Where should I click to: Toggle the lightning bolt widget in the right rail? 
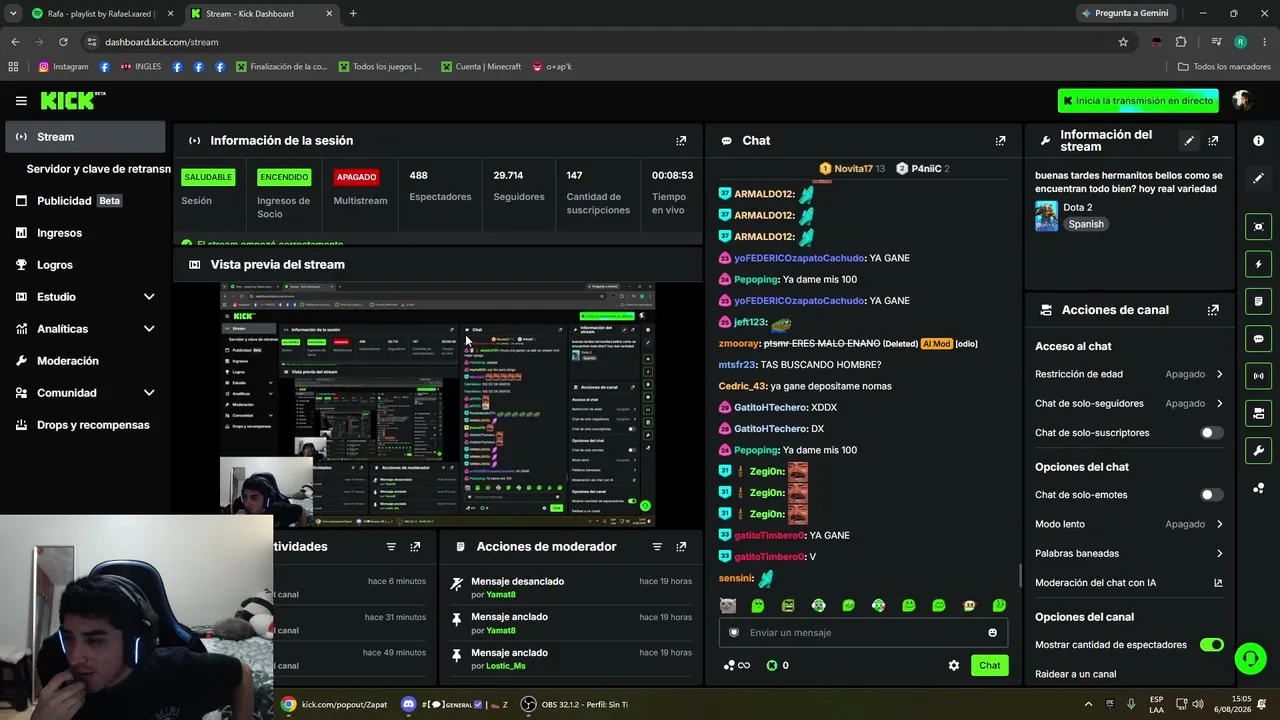click(x=1258, y=264)
